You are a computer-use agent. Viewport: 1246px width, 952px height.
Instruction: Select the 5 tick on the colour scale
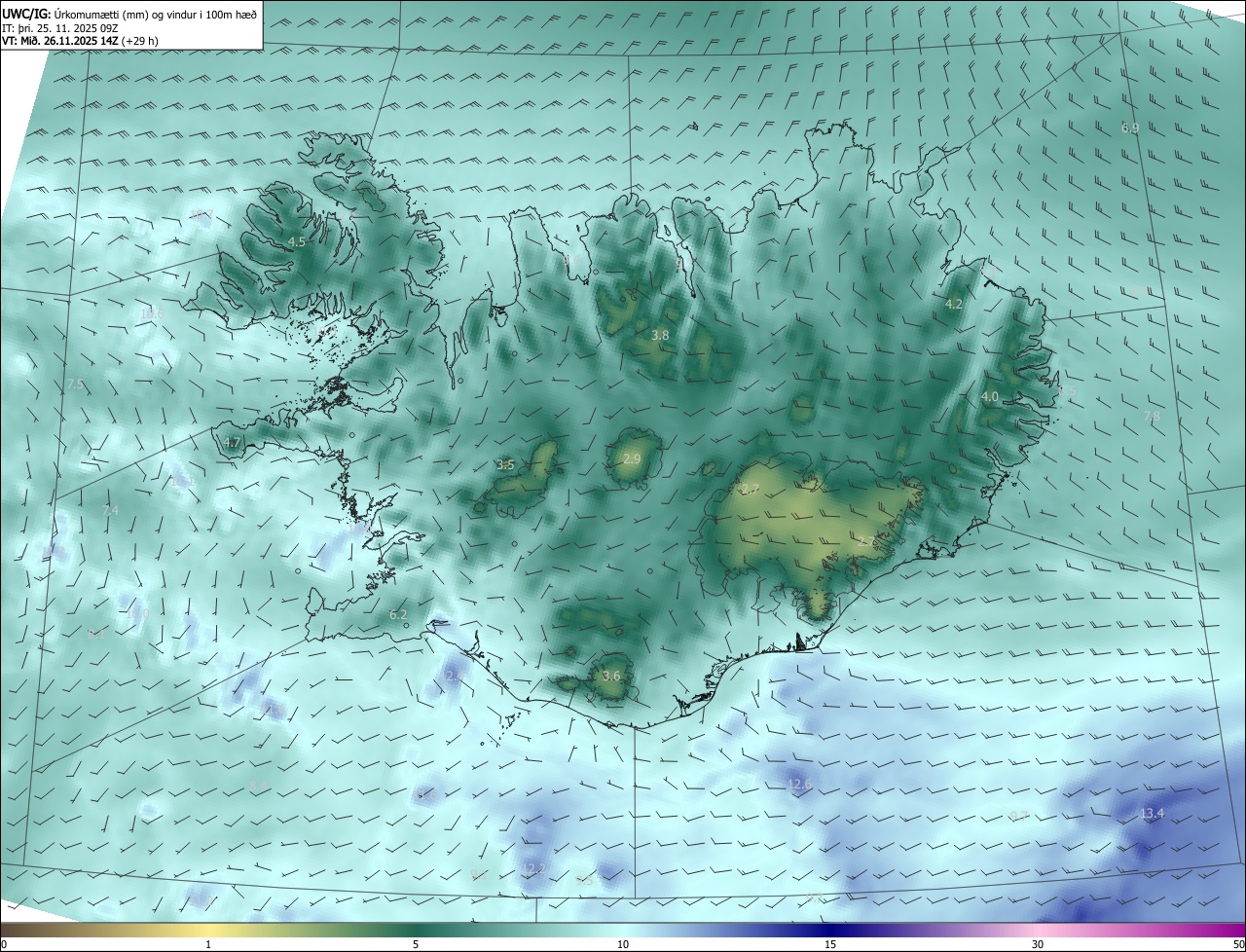(x=416, y=944)
